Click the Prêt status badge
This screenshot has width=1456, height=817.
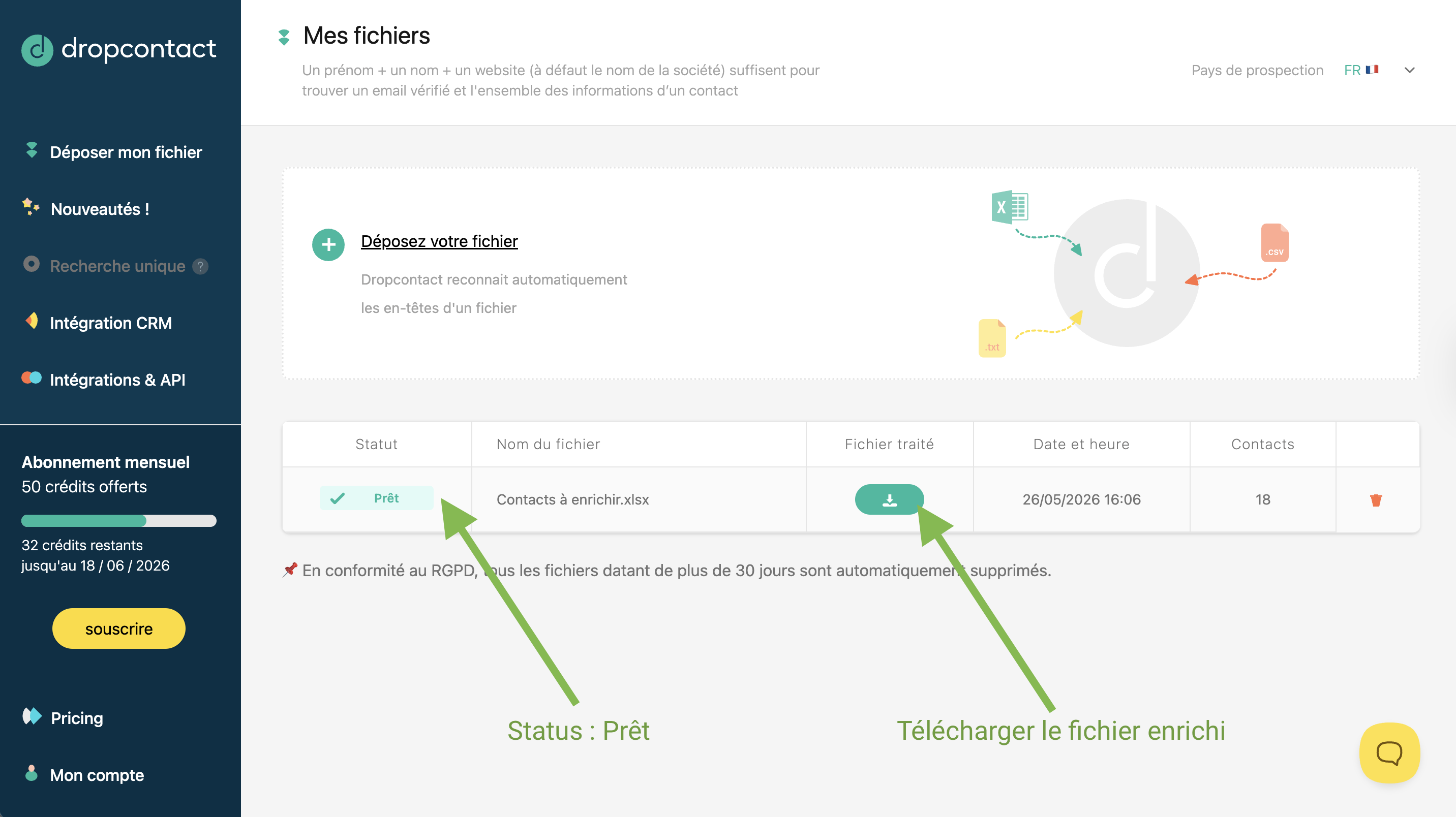click(376, 498)
